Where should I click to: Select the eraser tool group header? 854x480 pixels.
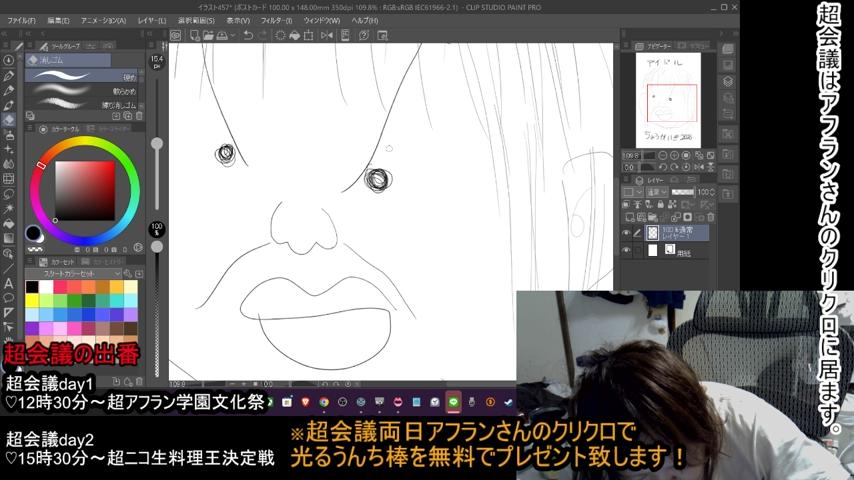[69, 60]
